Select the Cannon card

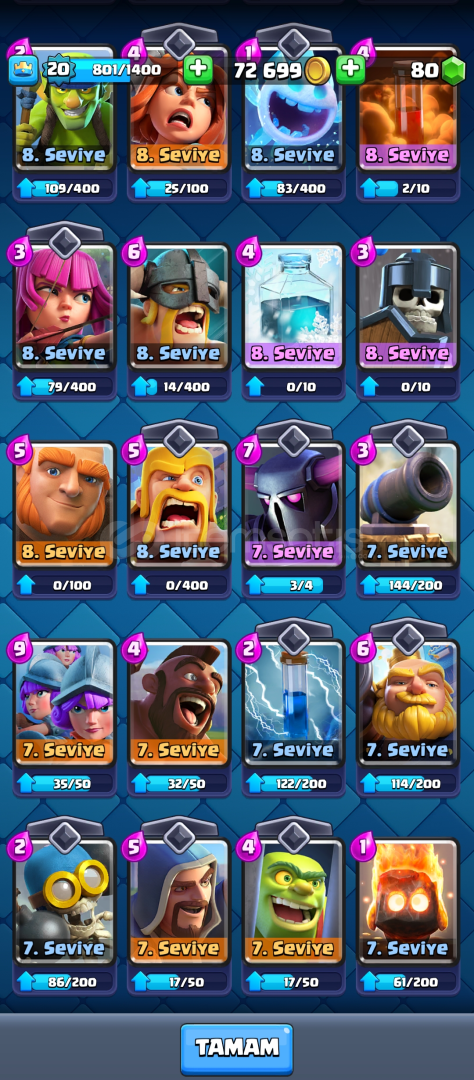point(408,506)
